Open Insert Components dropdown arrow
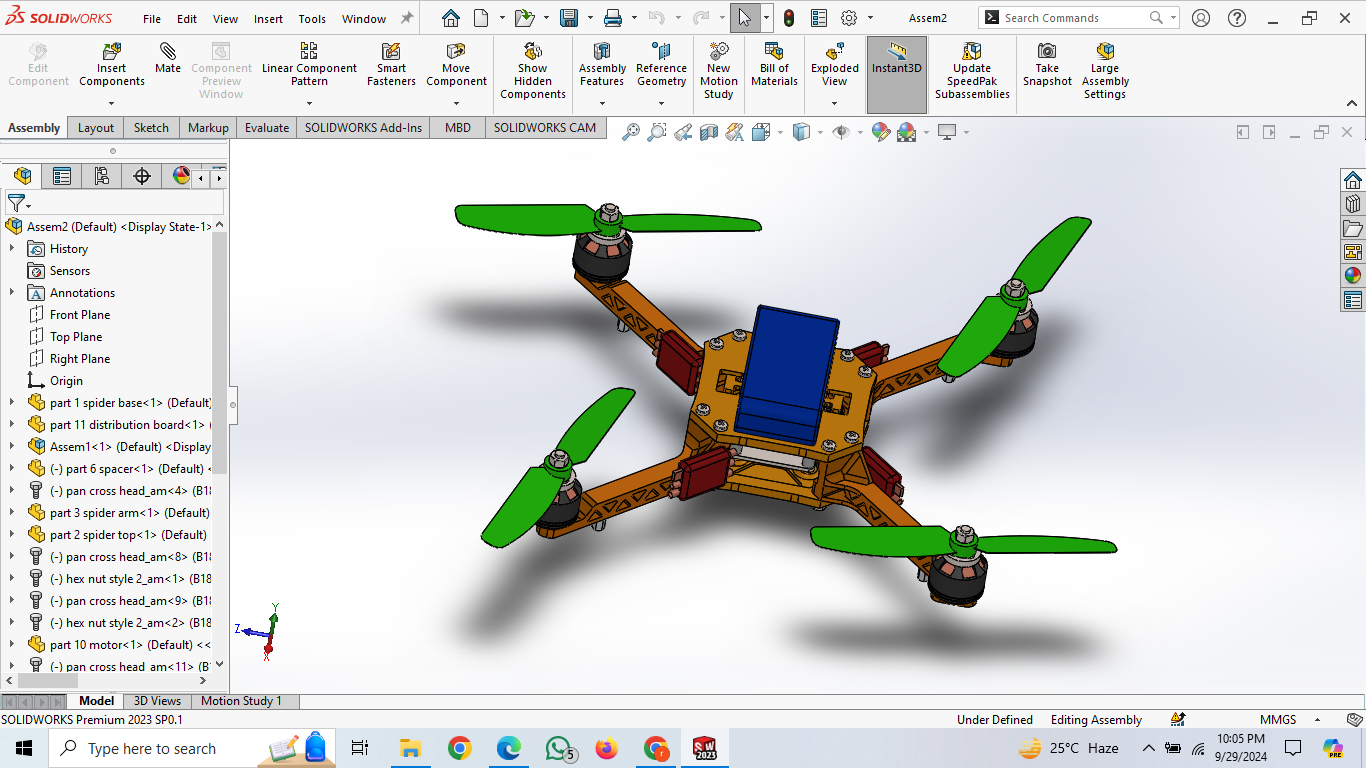This screenshot has height=768, width=1366. [112, 102]
